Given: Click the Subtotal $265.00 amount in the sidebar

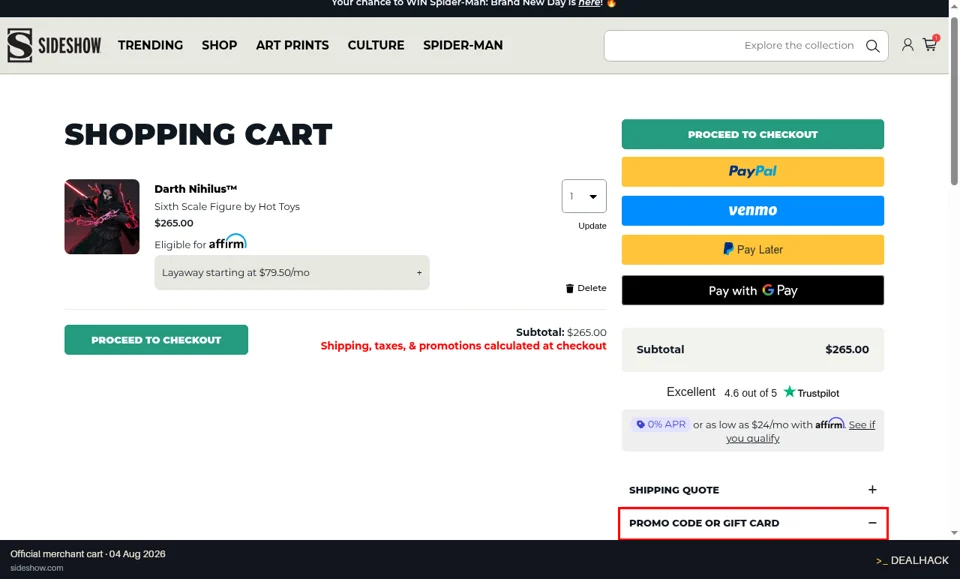Looking at the screenshot, I should pos(847,349).
